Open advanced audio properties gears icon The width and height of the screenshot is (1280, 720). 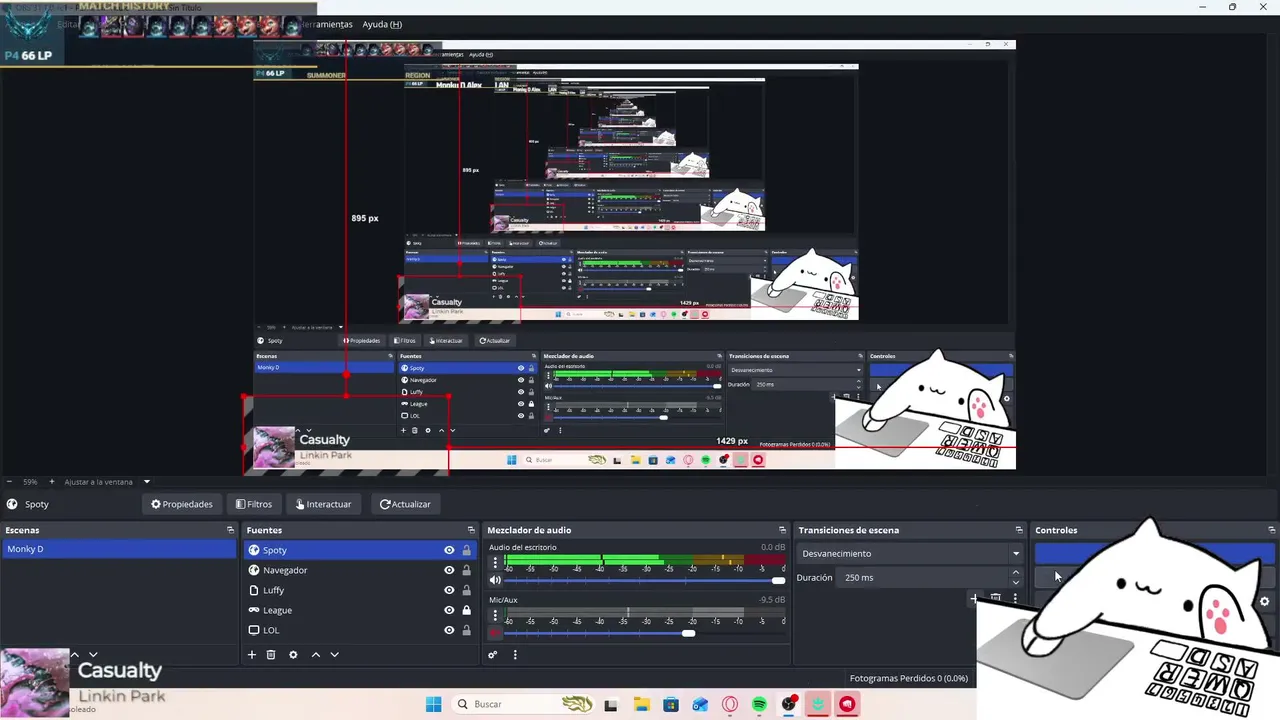(493, 655)
